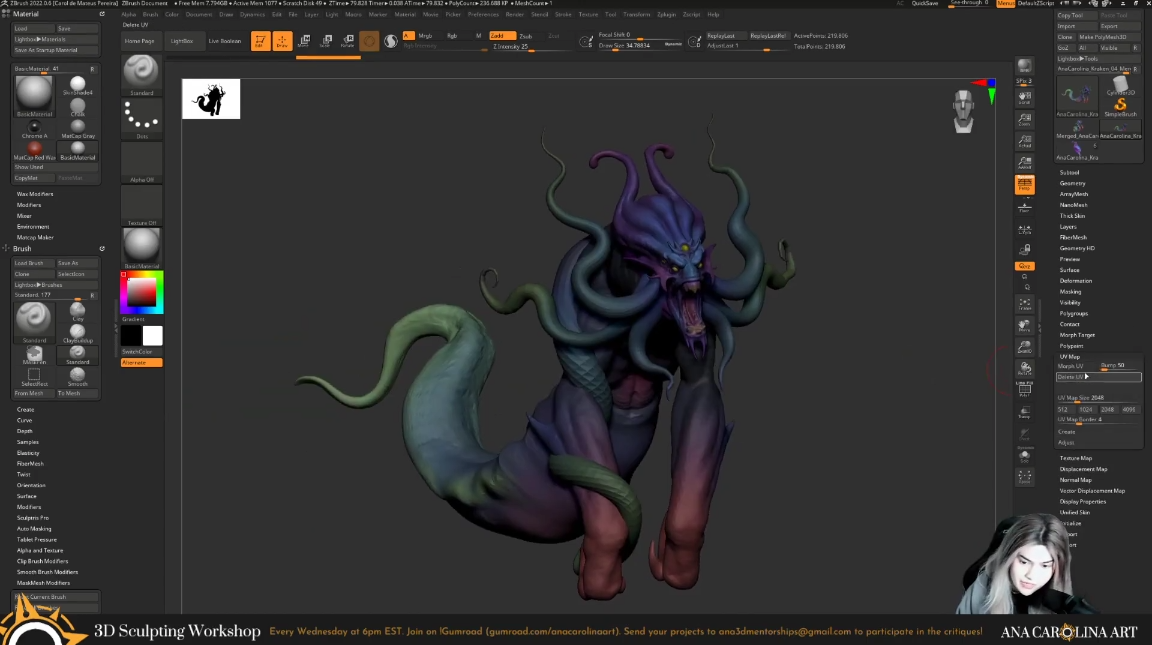Toggle the Floor grid button
The width and height of the screenshot is (1152, 645).
coord(1024,206)
